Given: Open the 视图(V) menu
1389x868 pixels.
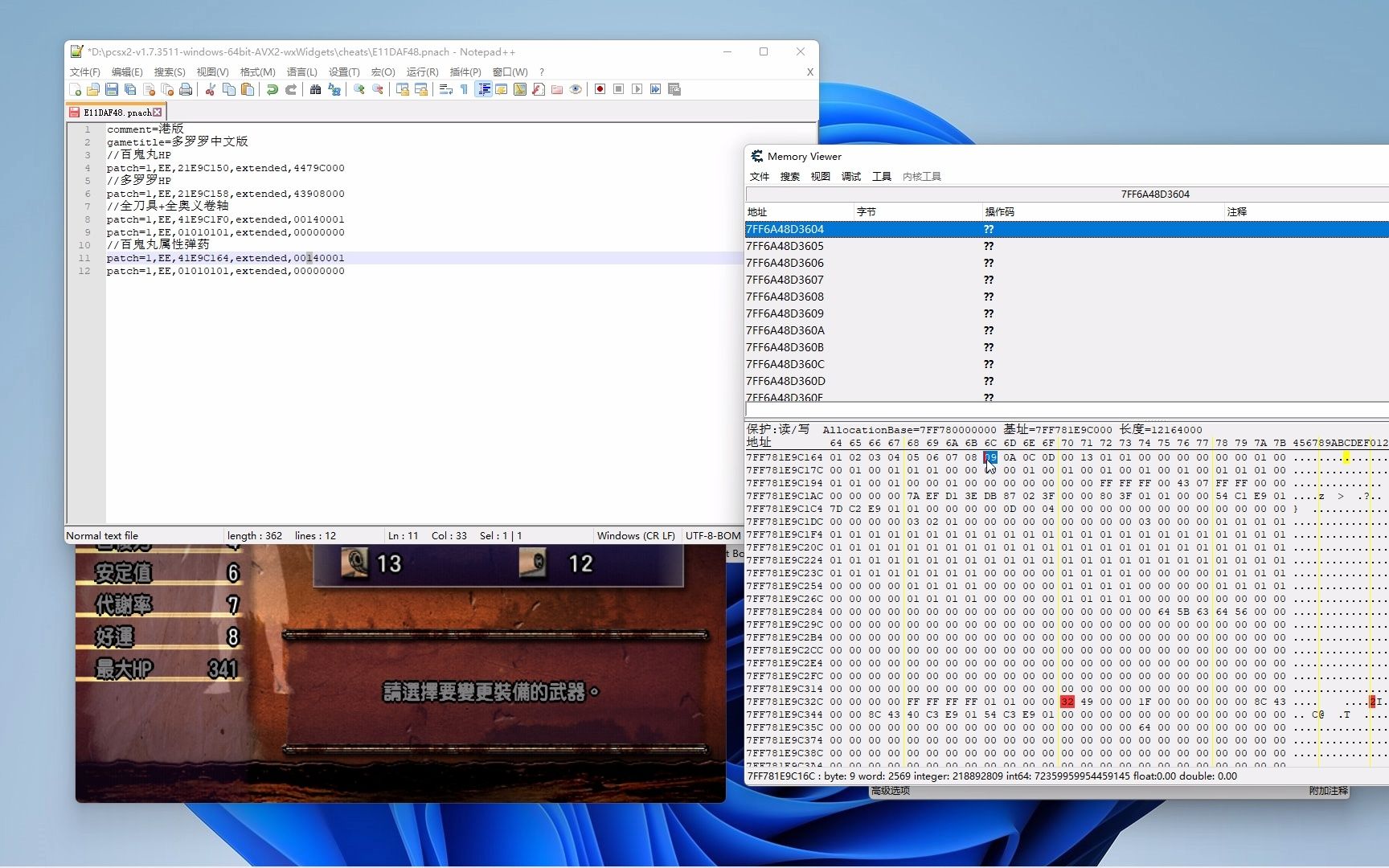Looking at the screenshot, I should pos(213,72).
